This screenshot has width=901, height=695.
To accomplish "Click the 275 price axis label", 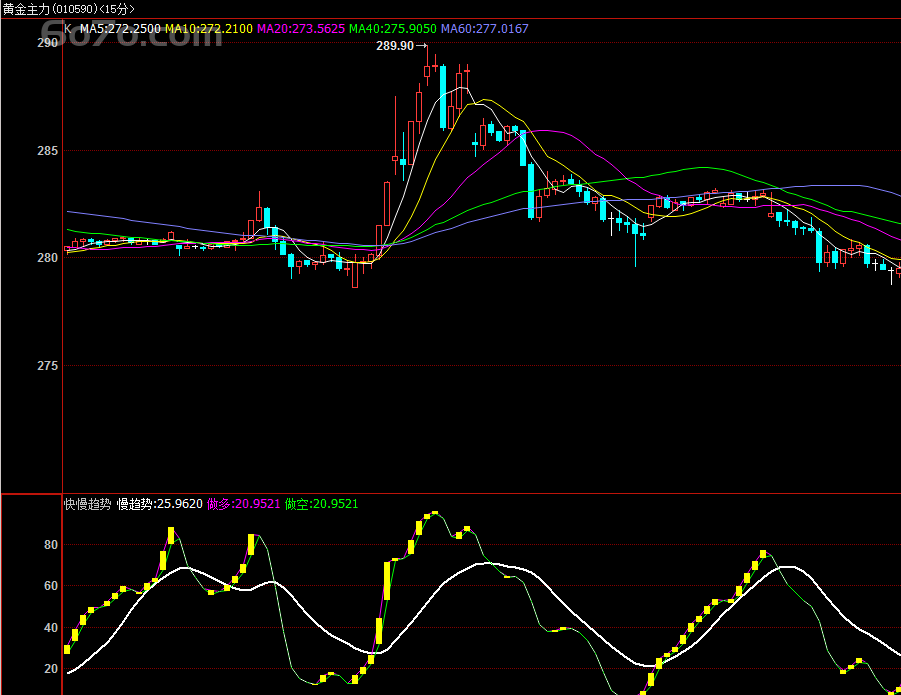I will [48, 366].
